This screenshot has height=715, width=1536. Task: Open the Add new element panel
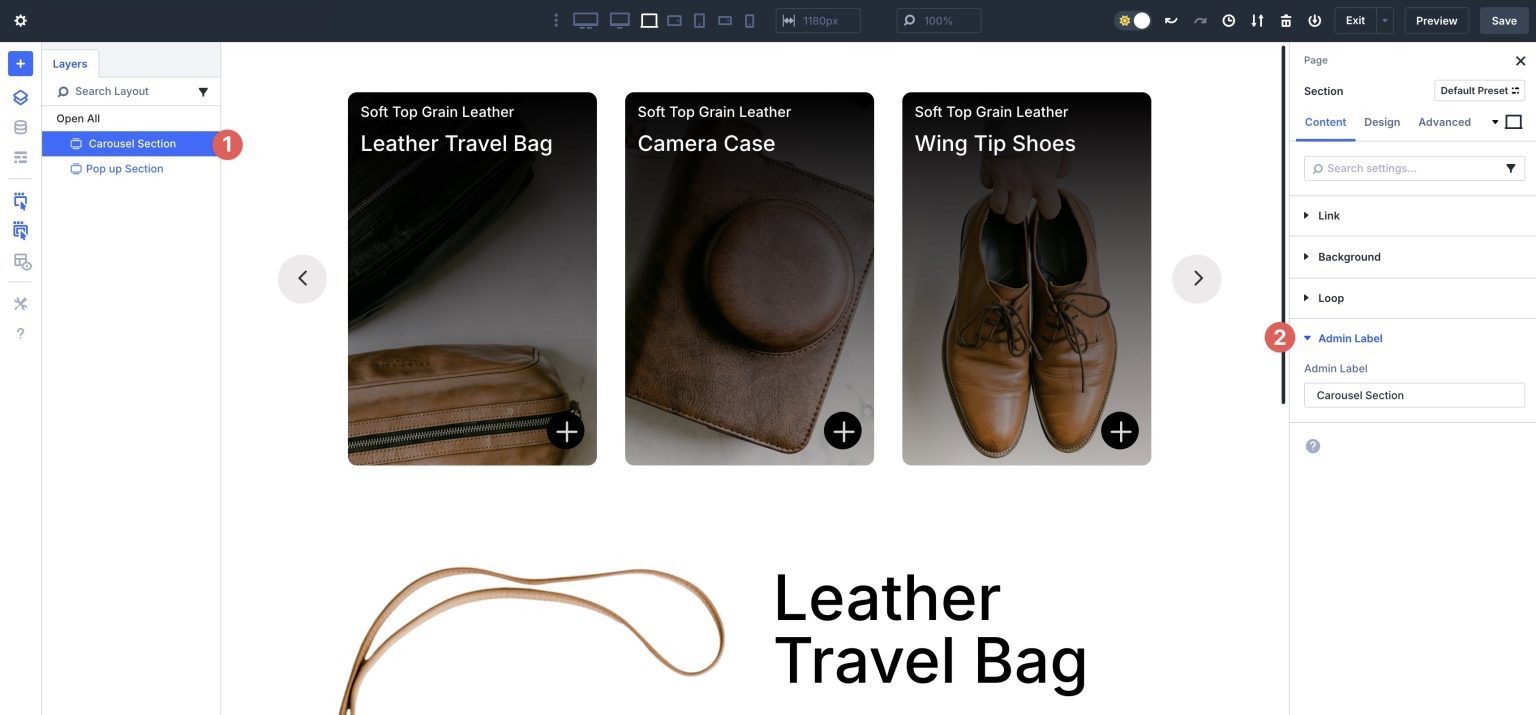(20, 63)
